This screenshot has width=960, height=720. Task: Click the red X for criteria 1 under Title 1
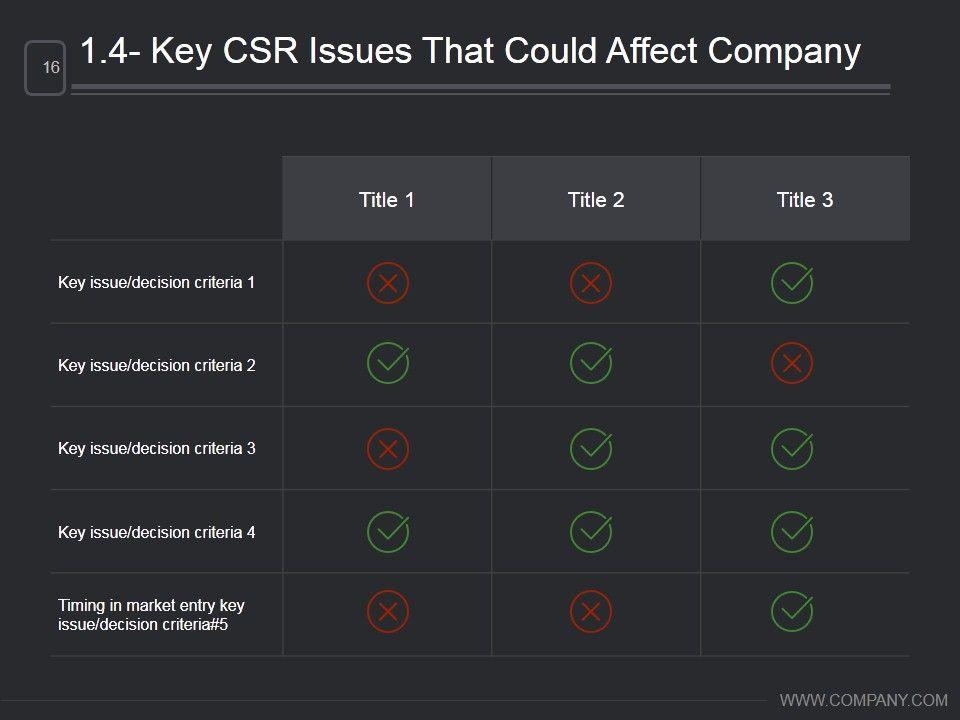point(388,284)
